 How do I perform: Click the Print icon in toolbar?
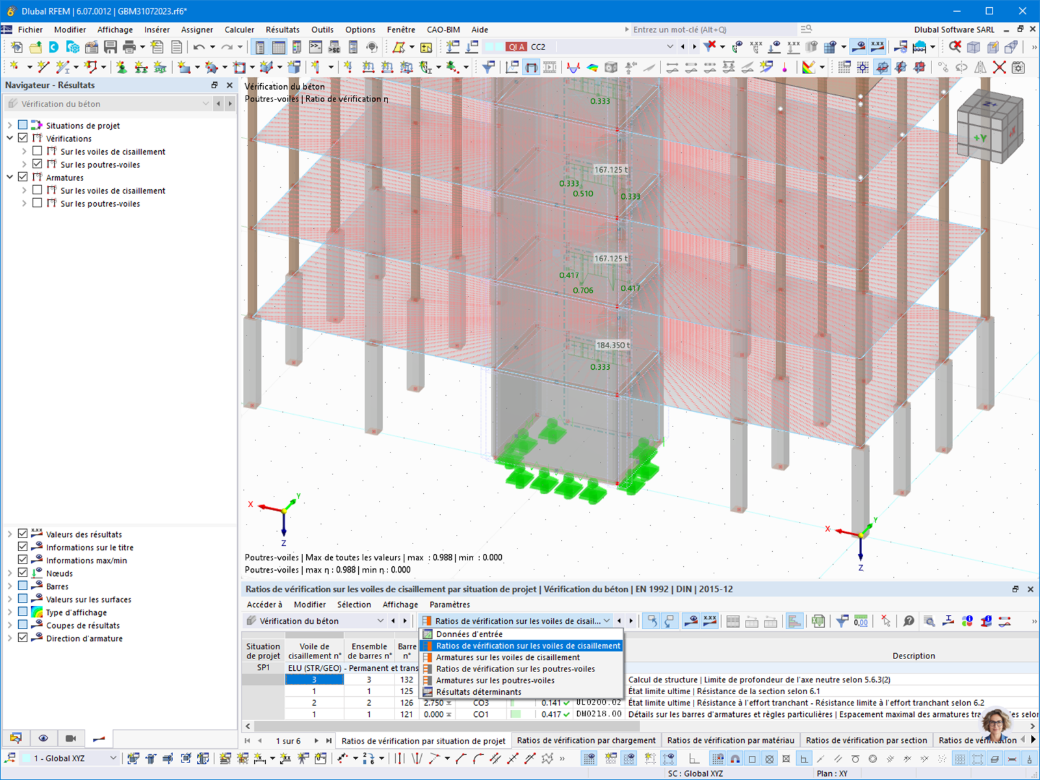(x=129, y=47)
